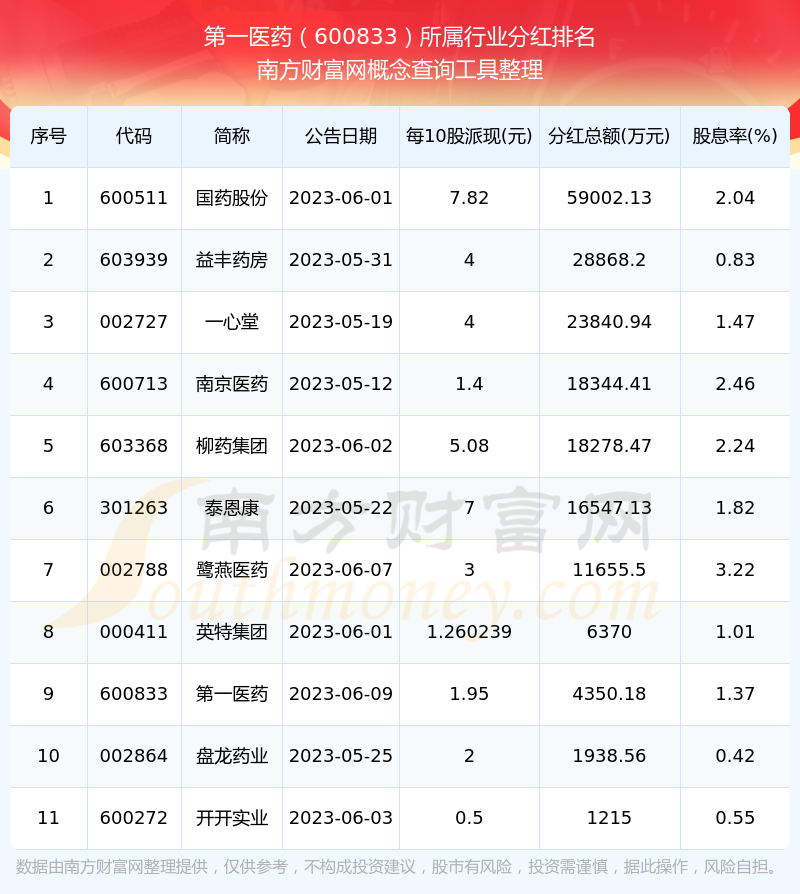Click the yield value 3.22
Image resolution: width=800 pixels, height=894 pixels.
(x=735, y=570)
